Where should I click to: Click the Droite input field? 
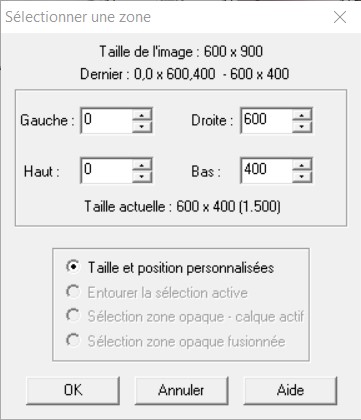coord(267,121)
